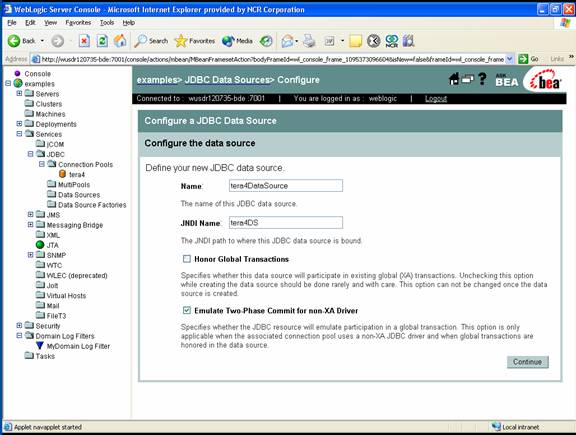The image size is (576, 435).
Task: Click the Continue button
Action: click(x=528, y=362)
